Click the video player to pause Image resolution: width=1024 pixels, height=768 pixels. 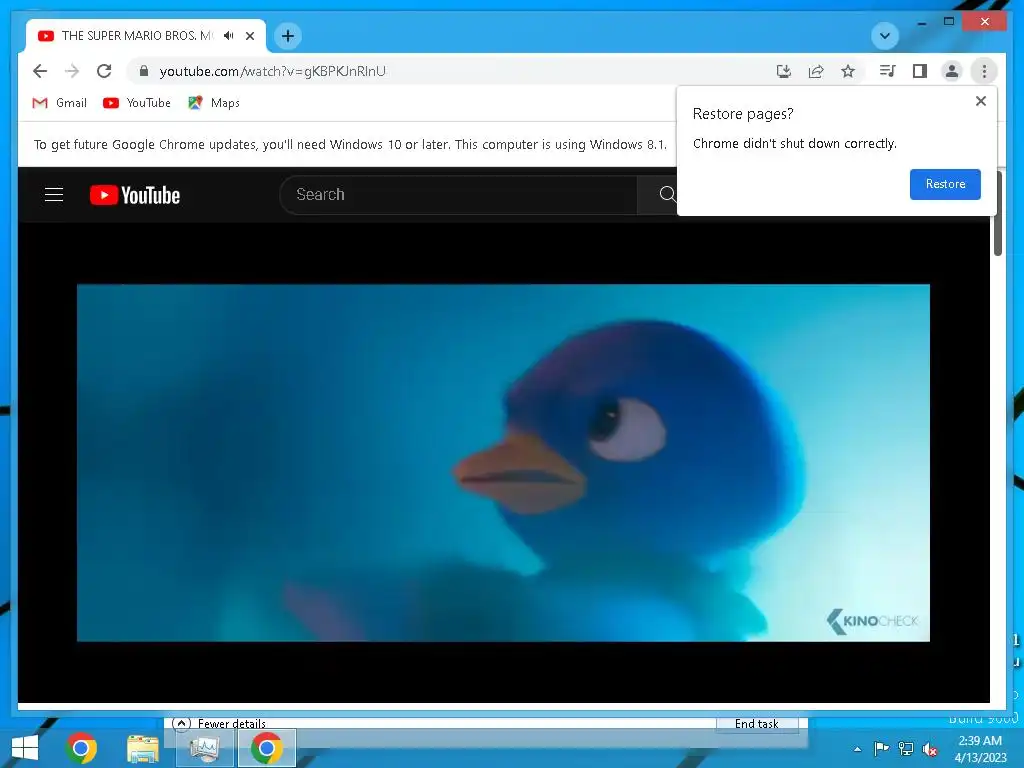503,463
